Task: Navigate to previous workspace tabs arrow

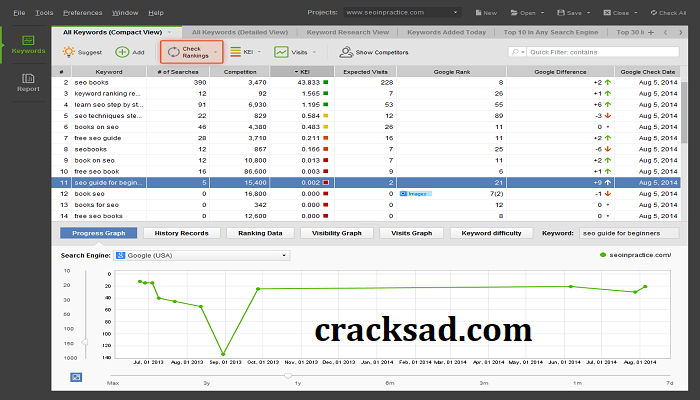Action: click(666, 32)
